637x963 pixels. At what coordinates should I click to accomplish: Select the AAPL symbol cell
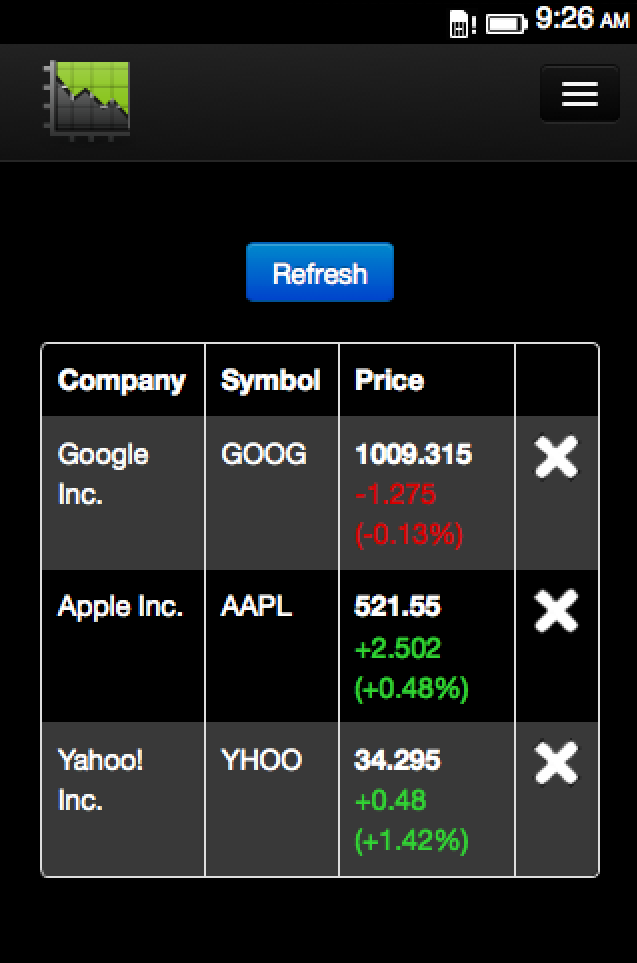tap(257, 606)
